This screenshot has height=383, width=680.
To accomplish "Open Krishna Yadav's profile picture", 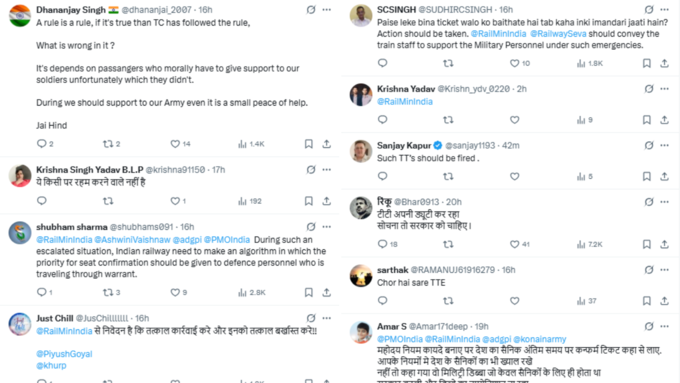I will click(361, 95).
